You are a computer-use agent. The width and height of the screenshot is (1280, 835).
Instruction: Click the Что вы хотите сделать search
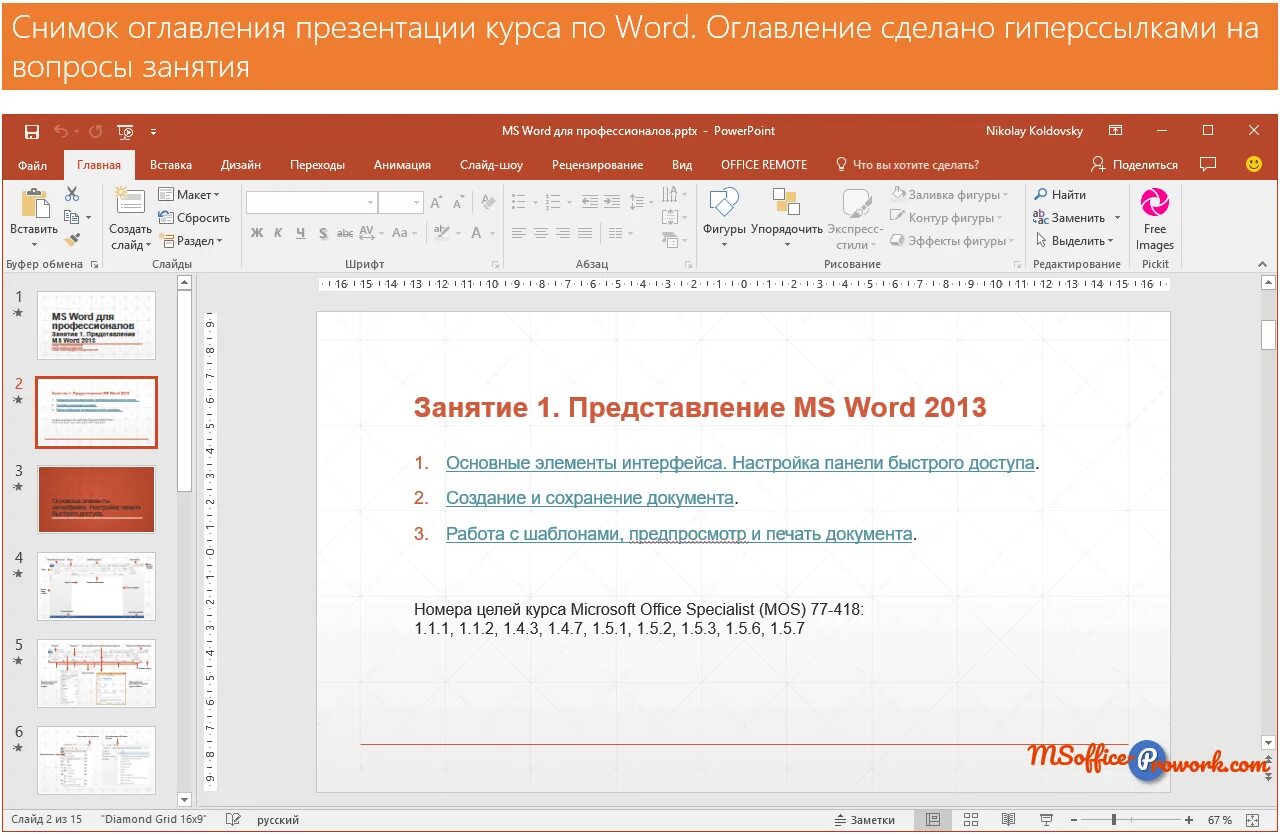pos(907,165)
